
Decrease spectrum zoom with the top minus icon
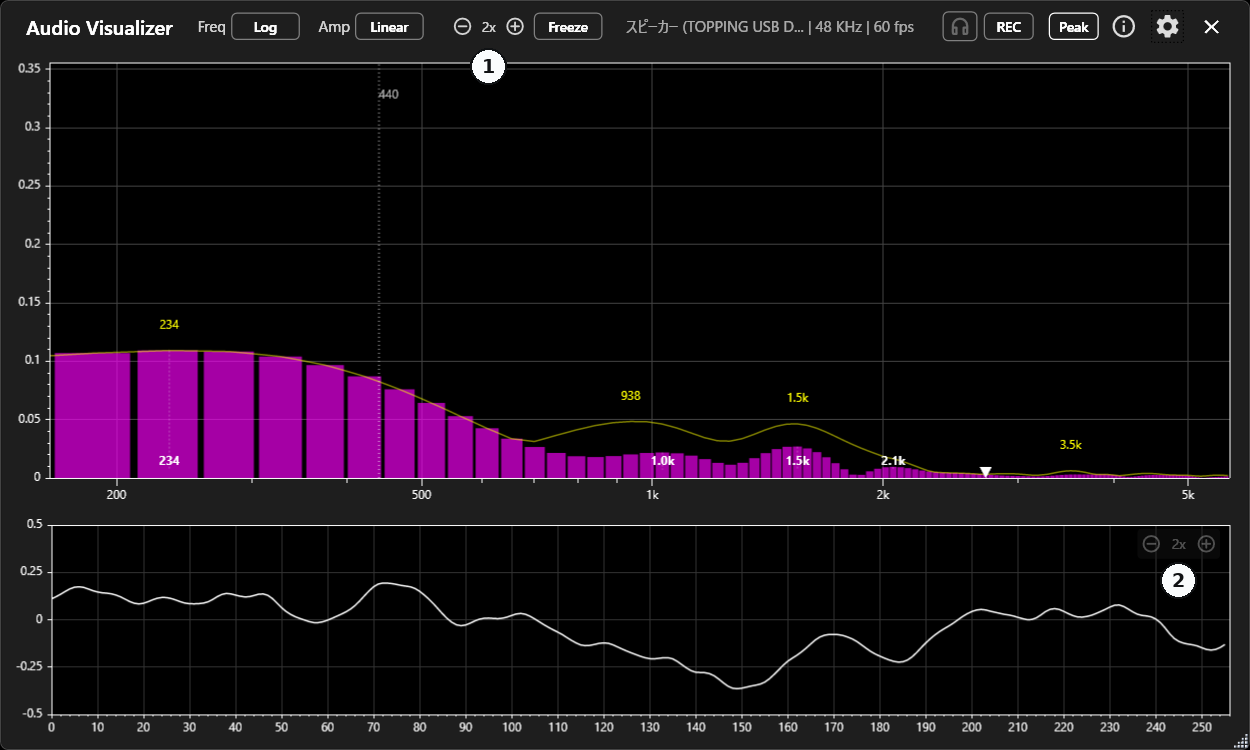(x=462, y=27)
